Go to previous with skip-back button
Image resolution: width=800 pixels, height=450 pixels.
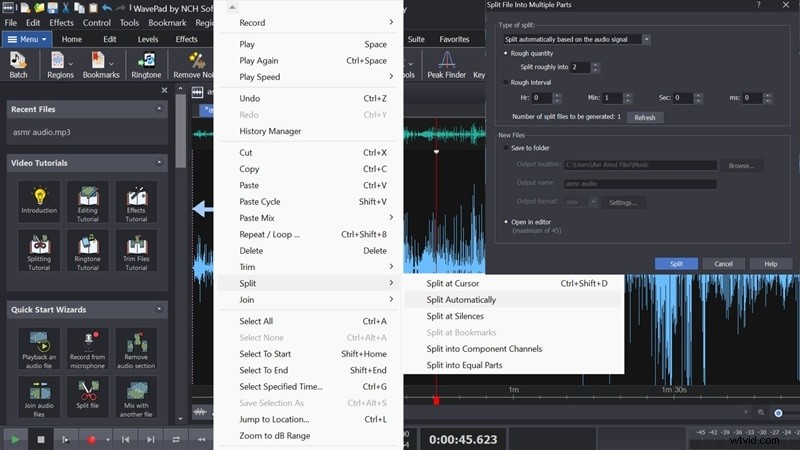126,439
